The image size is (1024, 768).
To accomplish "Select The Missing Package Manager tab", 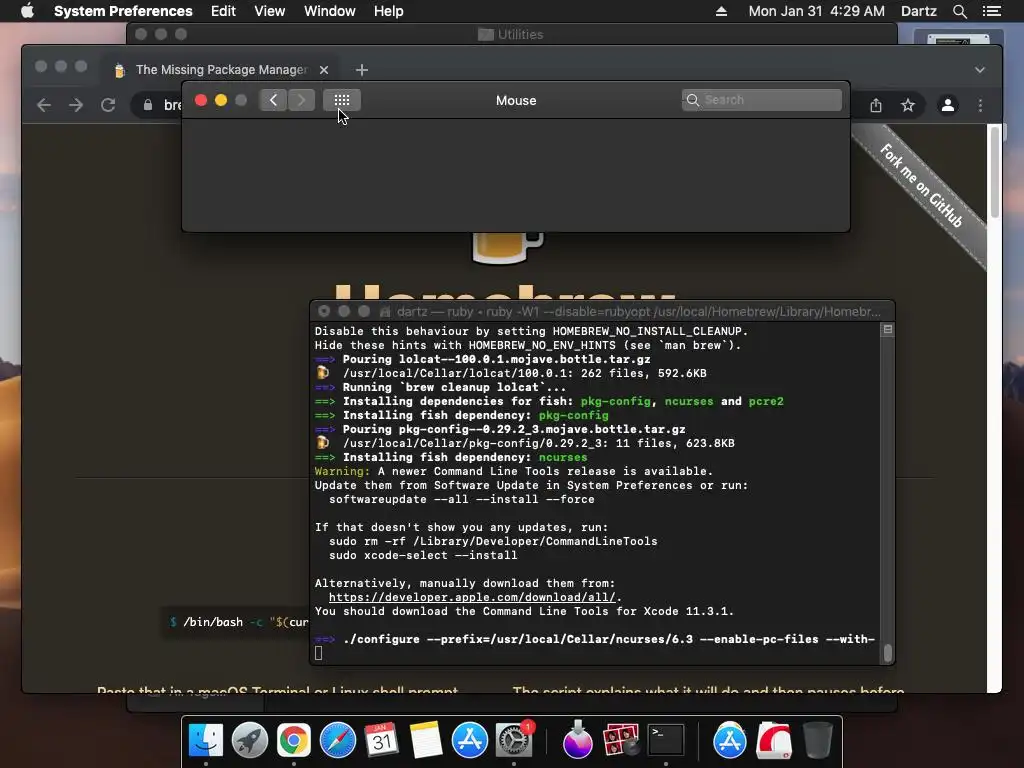I will point(221,70).
